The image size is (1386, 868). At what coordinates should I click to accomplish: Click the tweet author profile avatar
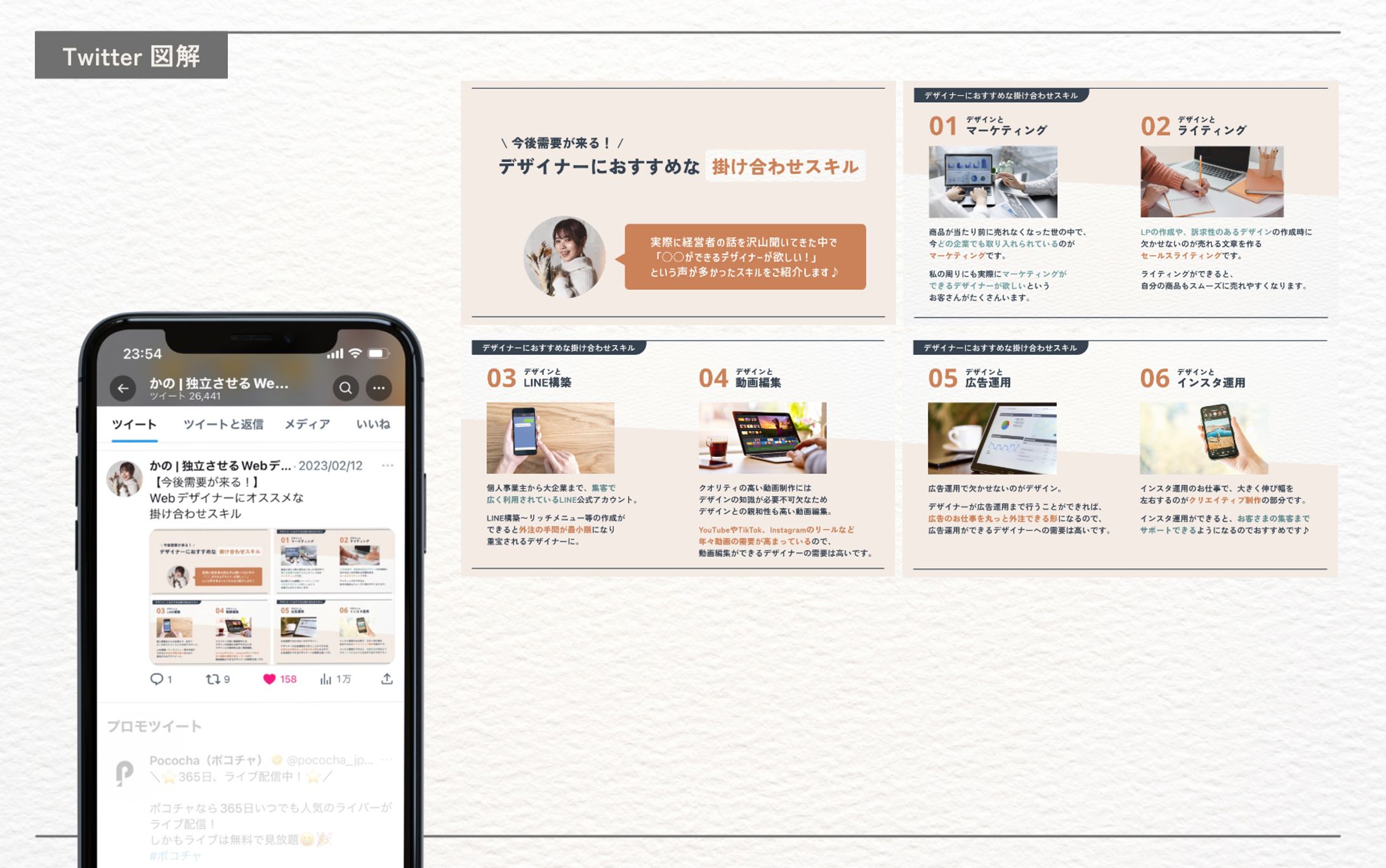(124, 478)
